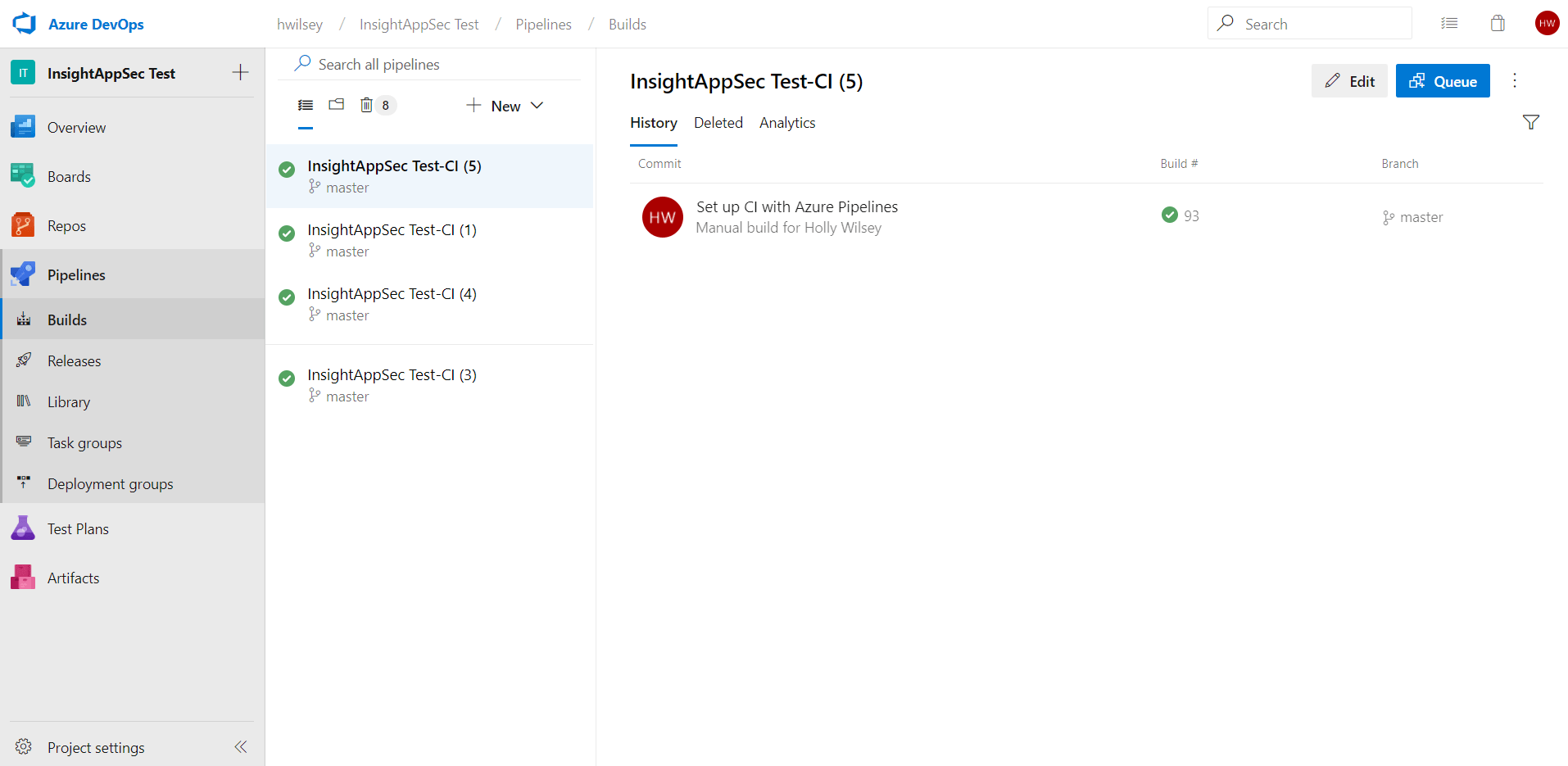Viewport: 1568px width, 766px height.
Task: Click the Edit pipeline button
Action: [x=1348, y=81]
